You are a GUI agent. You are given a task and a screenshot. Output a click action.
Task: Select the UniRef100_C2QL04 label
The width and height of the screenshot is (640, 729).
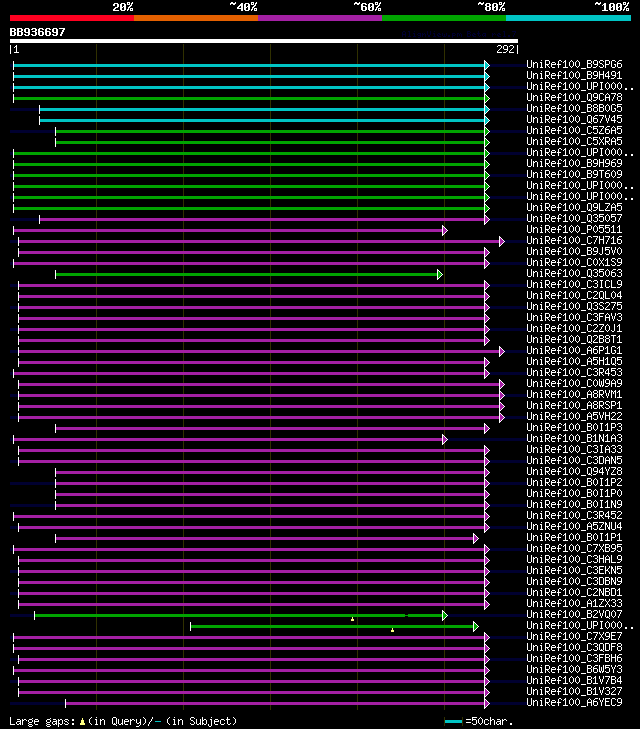pyautogui.click(x=574, y=295)
